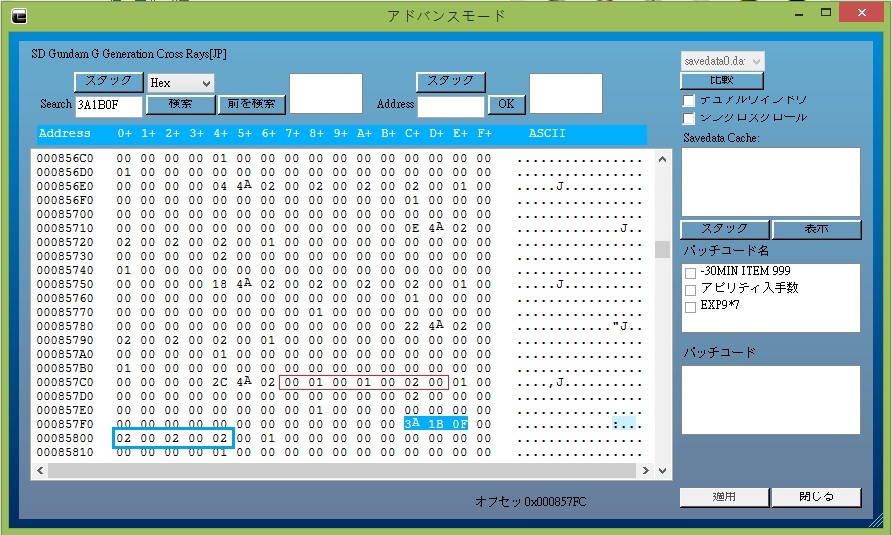Toggle the デュアルウインドウ checkbox
The image size is (892, 535).
[688, 101]
